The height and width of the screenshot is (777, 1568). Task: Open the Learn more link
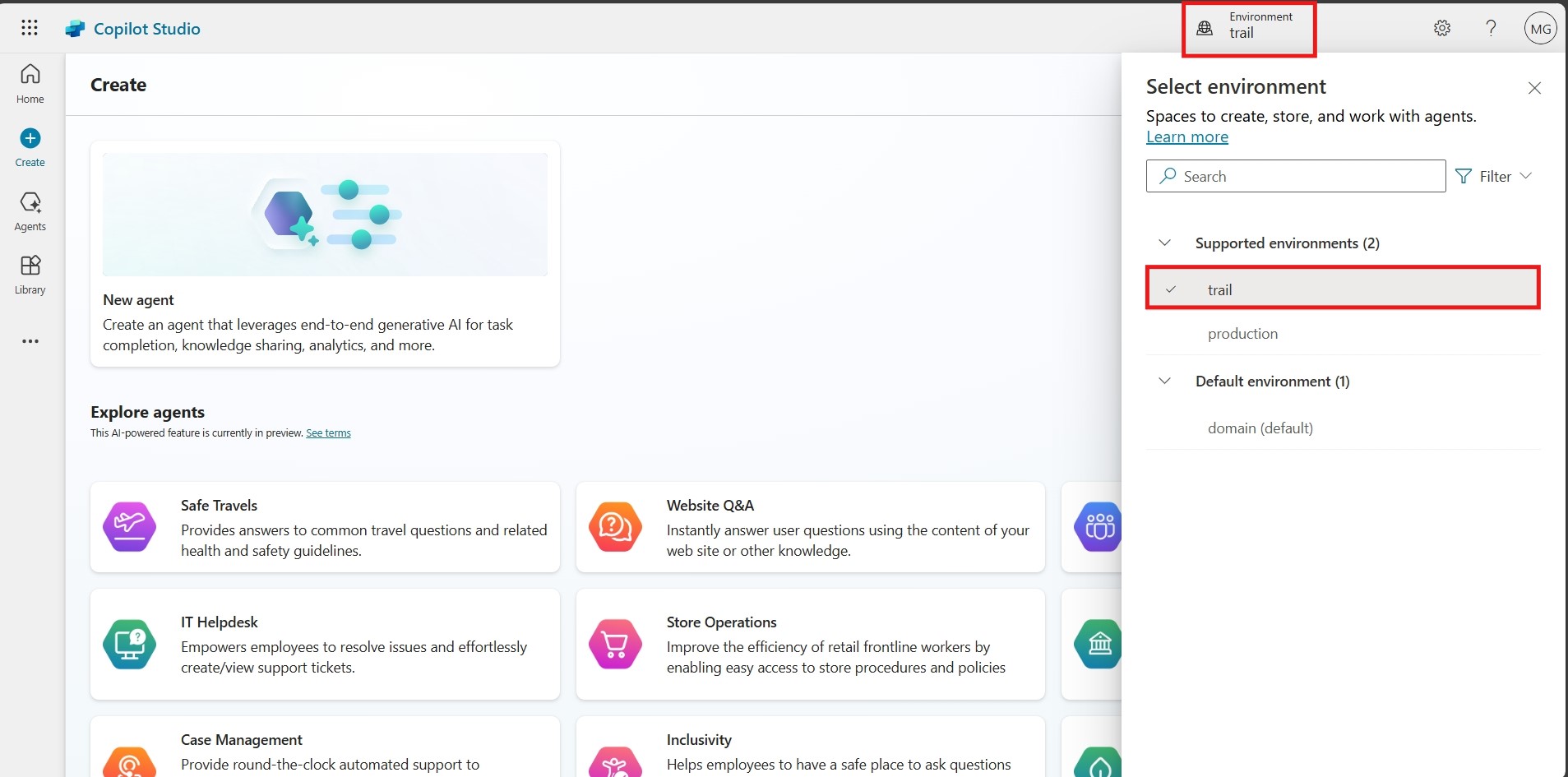1186,137
